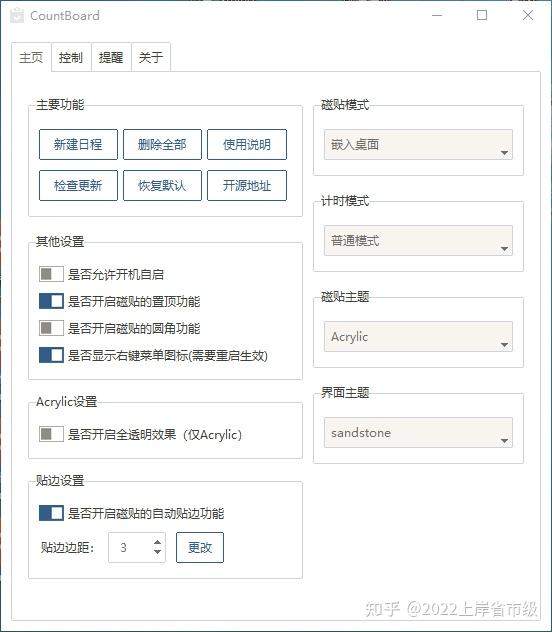Enable 是否开启全透明效果 Acrylic switch
The image size is (552, 632).
[51, 434]
